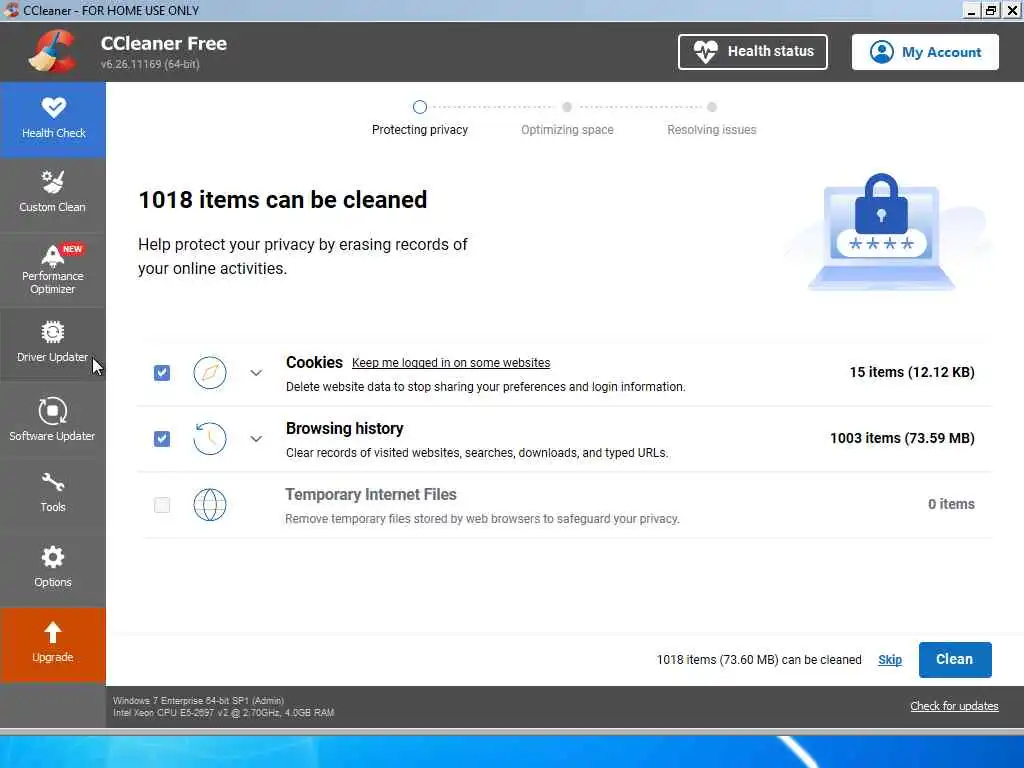Click the orange Upgrade arrow
This screenshot has width=1024, height=768.
tap(53, 632)
